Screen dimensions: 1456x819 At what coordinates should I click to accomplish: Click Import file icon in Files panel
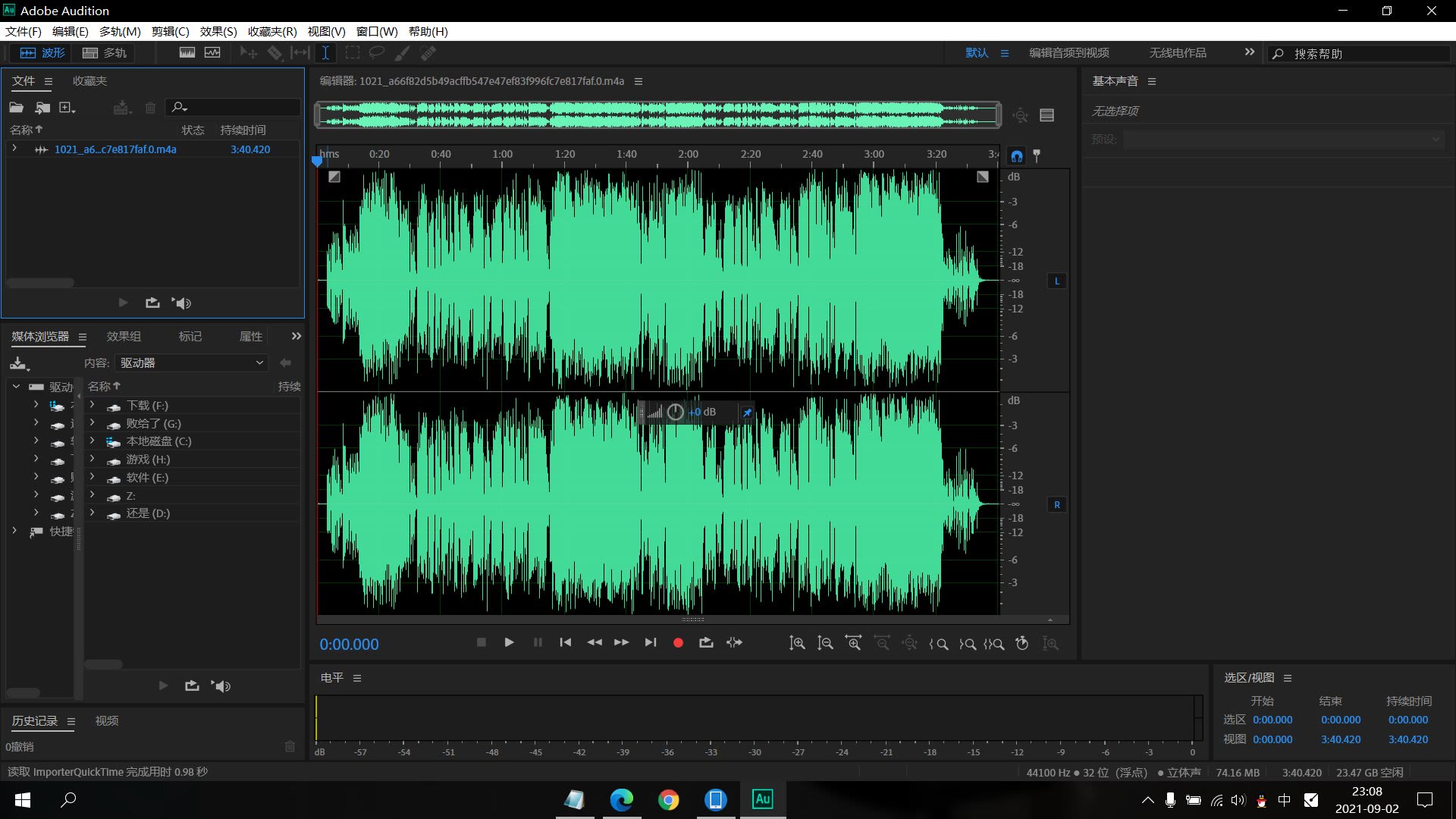[x=42, y=108]
